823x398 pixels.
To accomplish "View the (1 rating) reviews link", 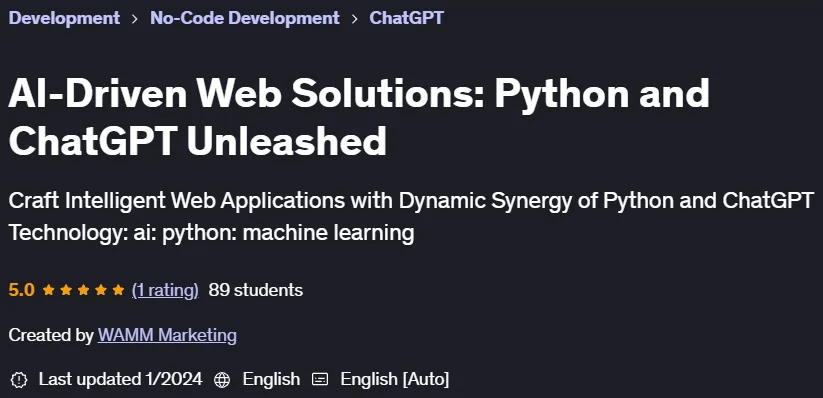I will point(165,290).
